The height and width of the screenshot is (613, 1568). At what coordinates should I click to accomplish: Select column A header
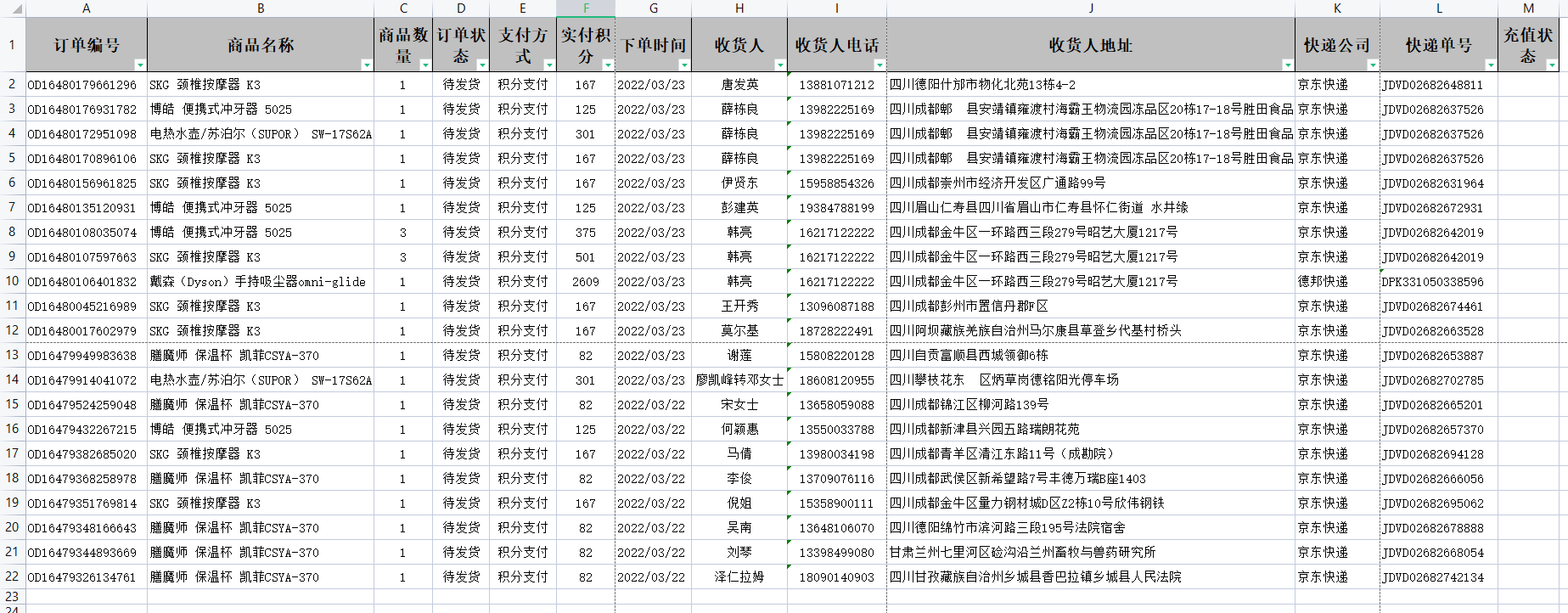pyautogui.click(x=87, y=8)
